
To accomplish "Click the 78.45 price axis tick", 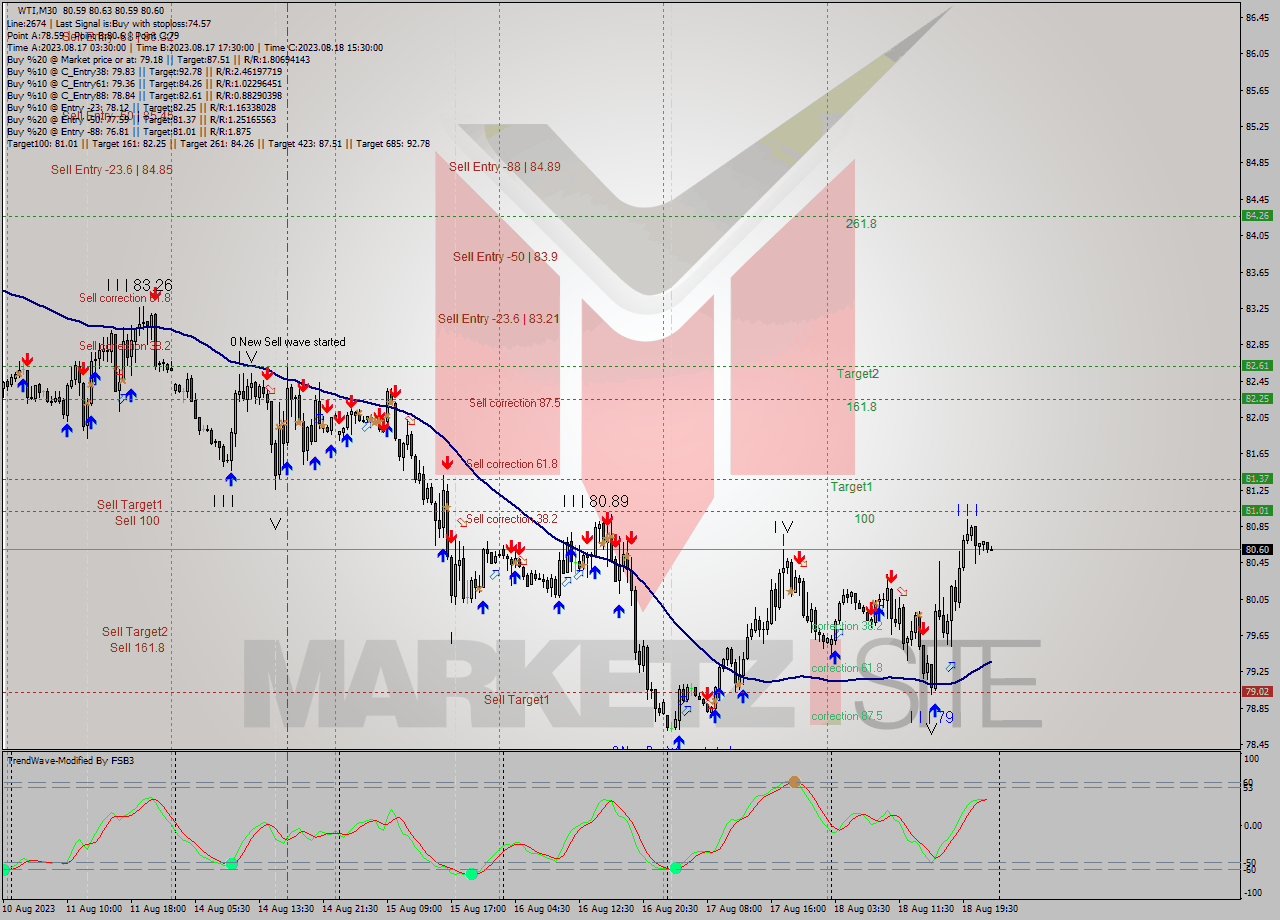I will 1257,744.
